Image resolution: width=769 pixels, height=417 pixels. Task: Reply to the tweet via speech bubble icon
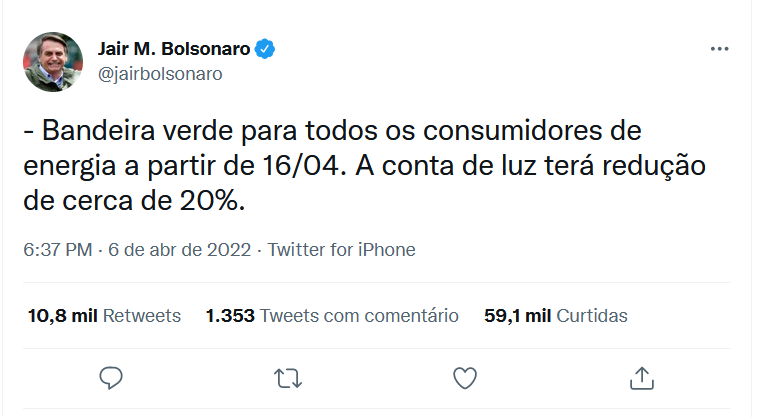pyautogui.click(x=112, y=377)
